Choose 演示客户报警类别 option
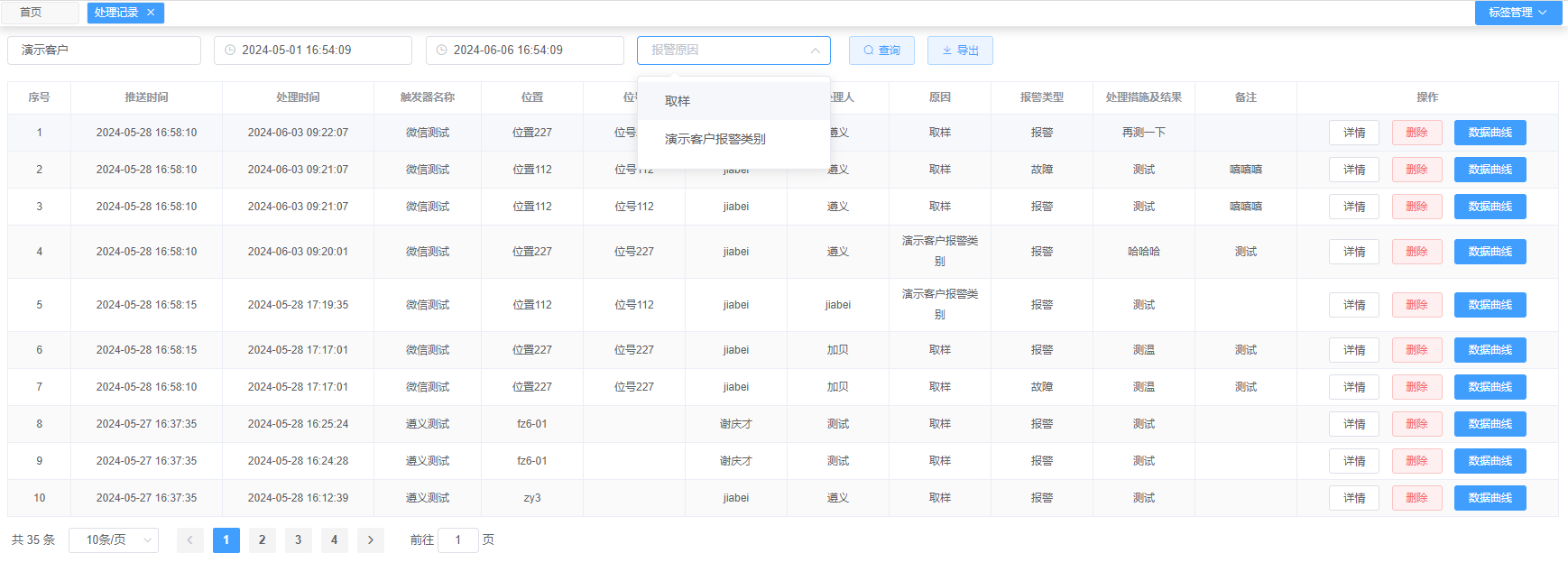Screen dimensions: 1568x581 pos(715,139)
